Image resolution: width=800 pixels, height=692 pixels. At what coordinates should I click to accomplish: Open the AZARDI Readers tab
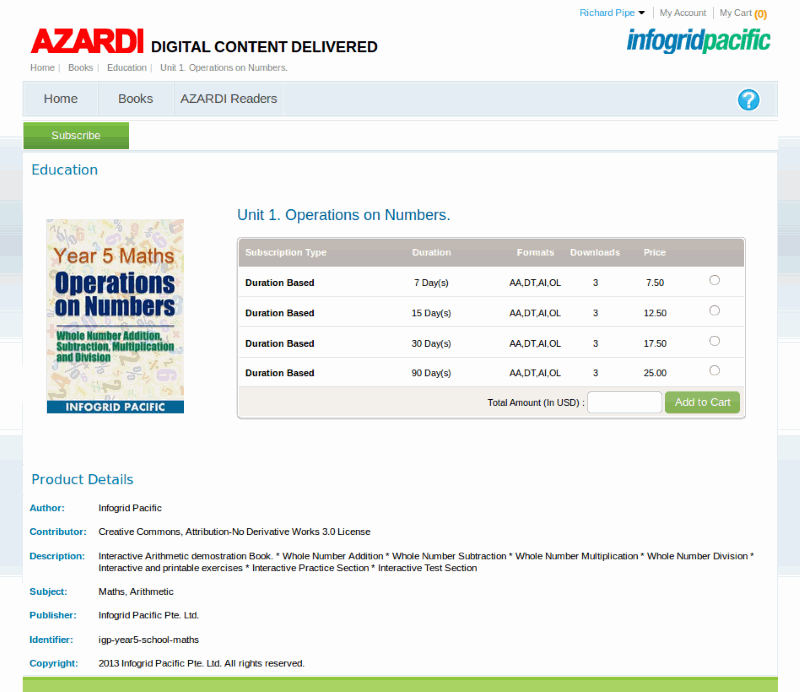click(x=229, y=98)
